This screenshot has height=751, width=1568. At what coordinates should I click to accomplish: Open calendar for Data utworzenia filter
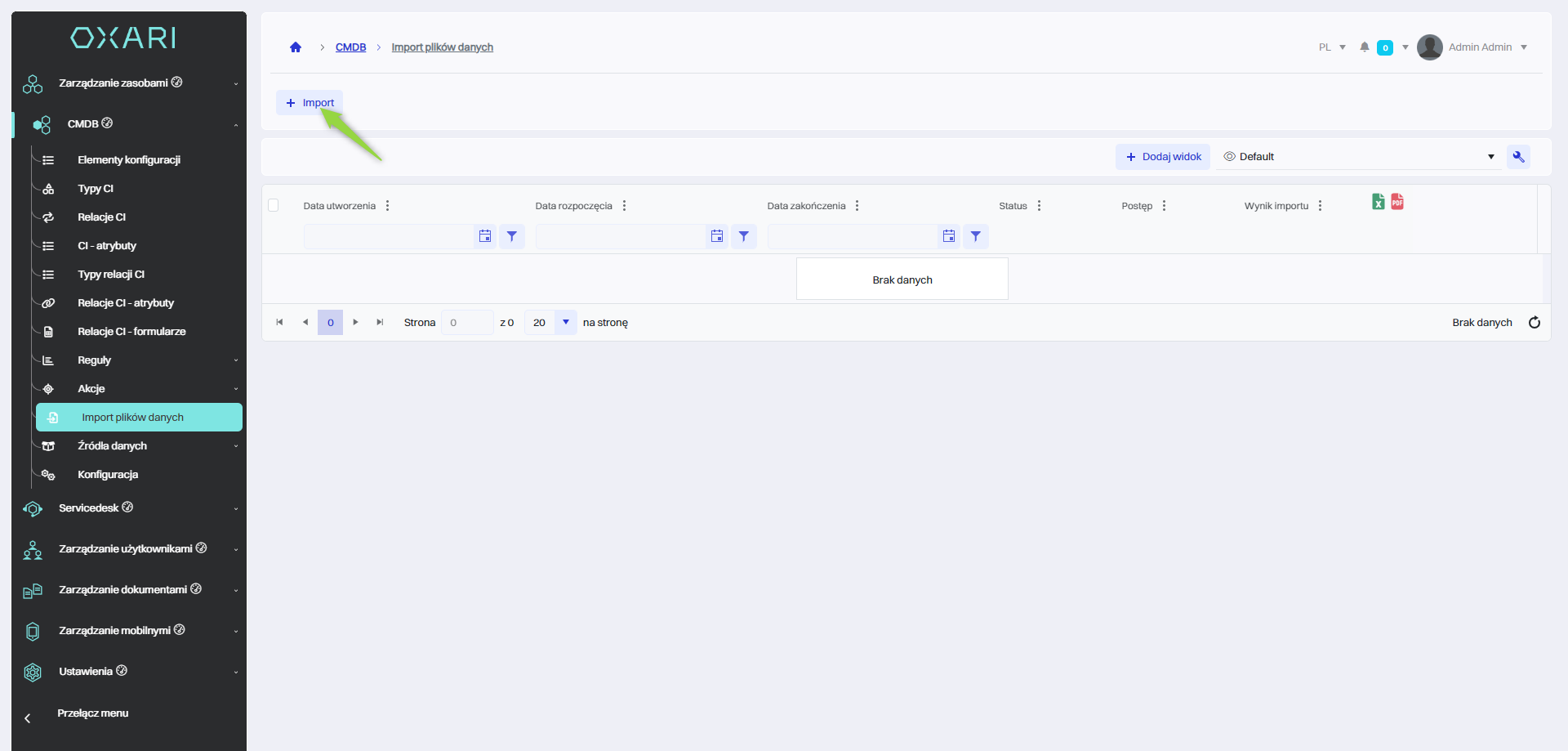tap(485, 236)
